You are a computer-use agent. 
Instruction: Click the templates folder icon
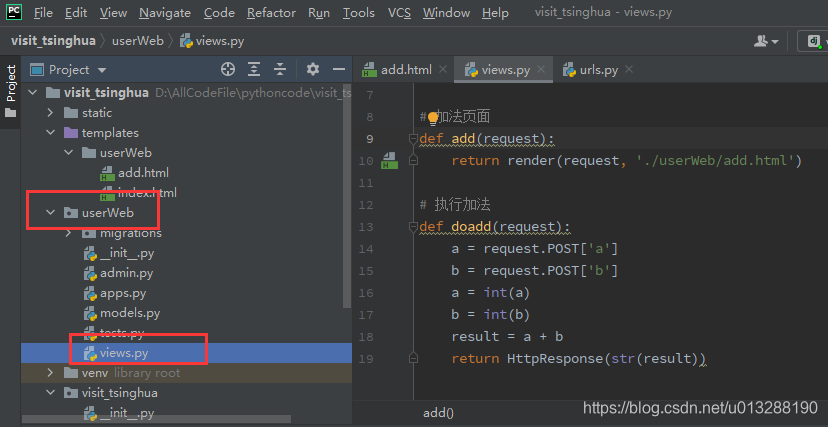pos(71,132)
